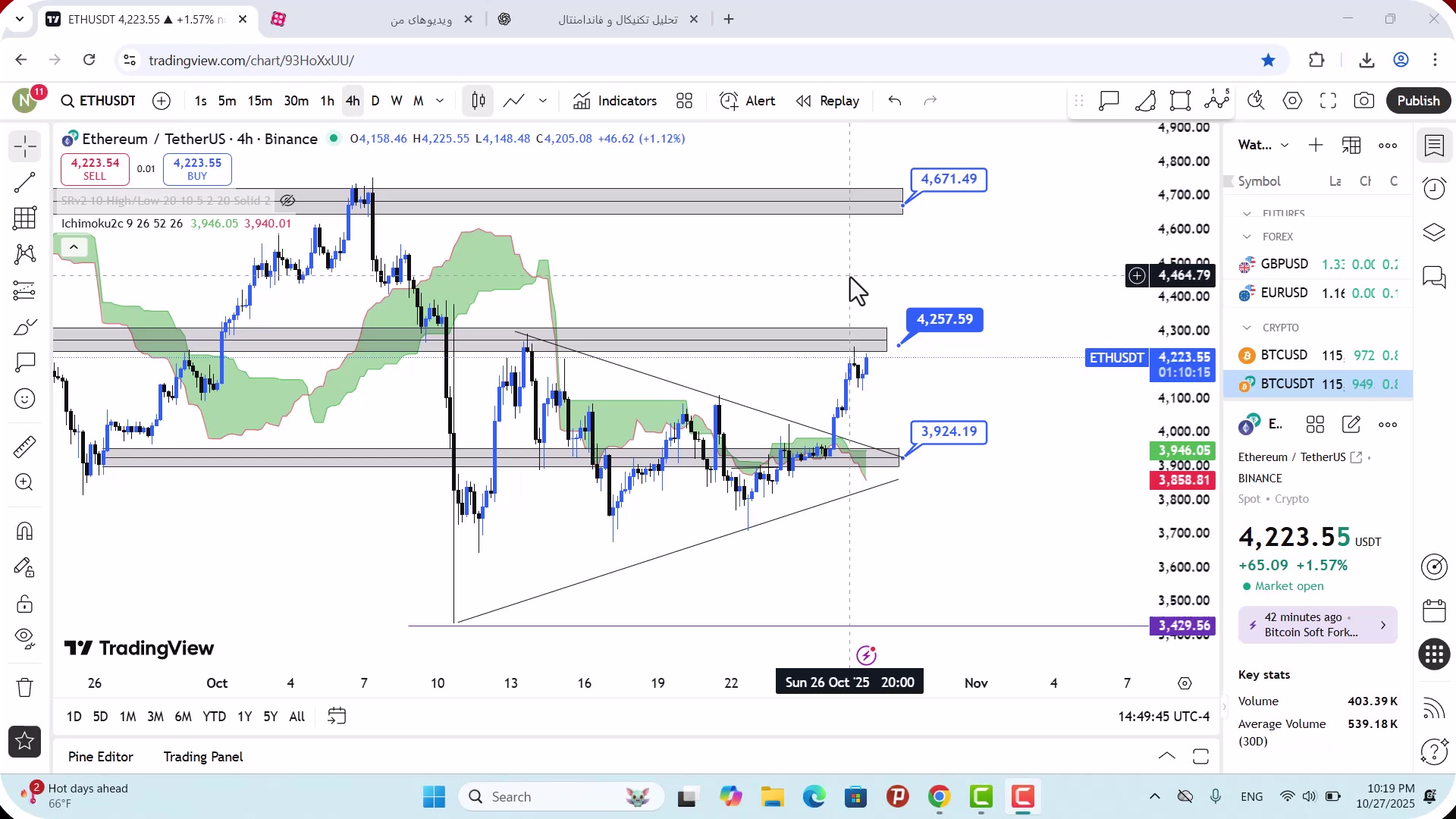
Task: Select the crosshair cursor tool
Action: tap(24, 146)
